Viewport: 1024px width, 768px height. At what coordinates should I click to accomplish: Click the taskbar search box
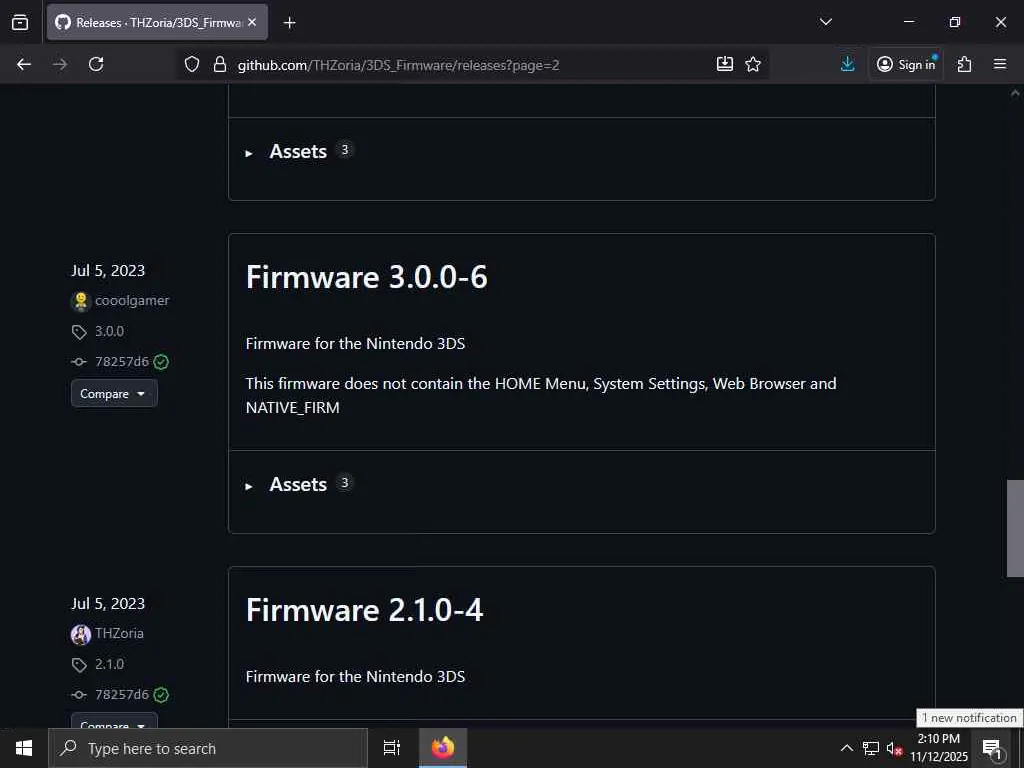tap(208, 748)
